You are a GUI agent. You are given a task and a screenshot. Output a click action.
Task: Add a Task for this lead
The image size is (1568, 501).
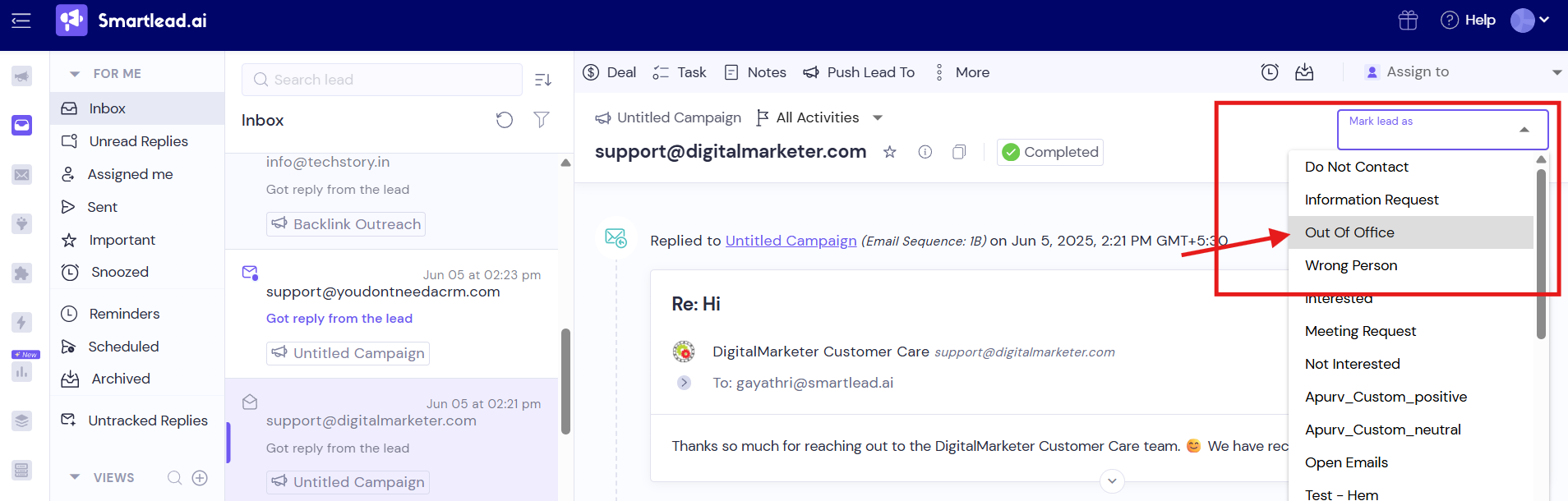(x=680, y=72)
